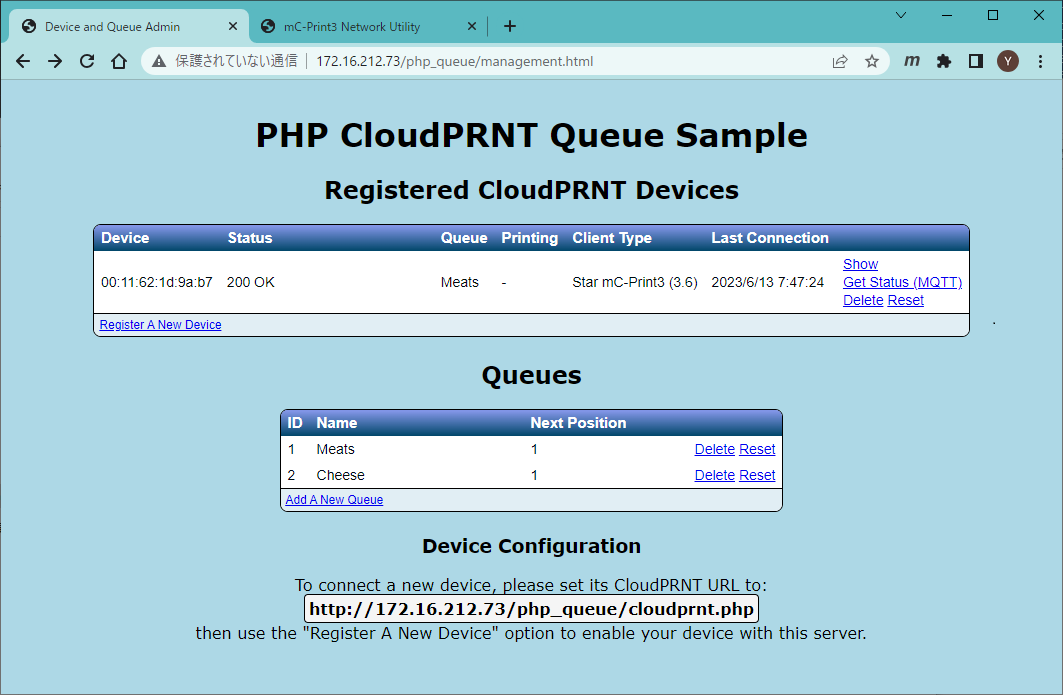Click Register A New Device link
The width and height of the screenshot is (1063, 695).
(x=161, y=325)
